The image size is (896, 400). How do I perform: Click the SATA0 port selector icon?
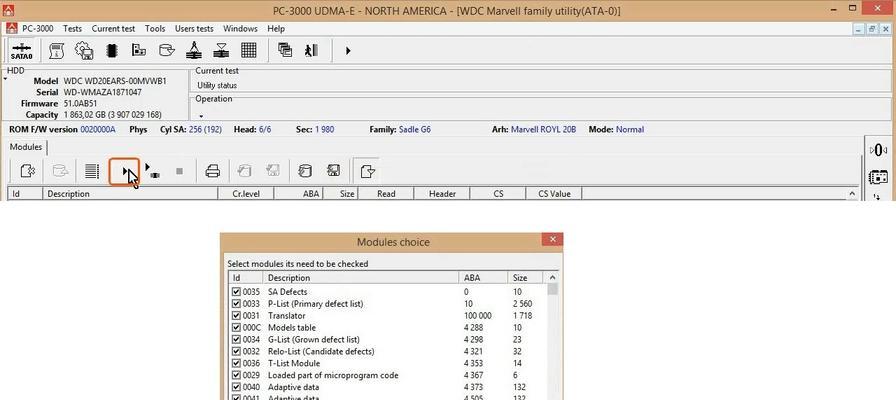pos(21,51)
